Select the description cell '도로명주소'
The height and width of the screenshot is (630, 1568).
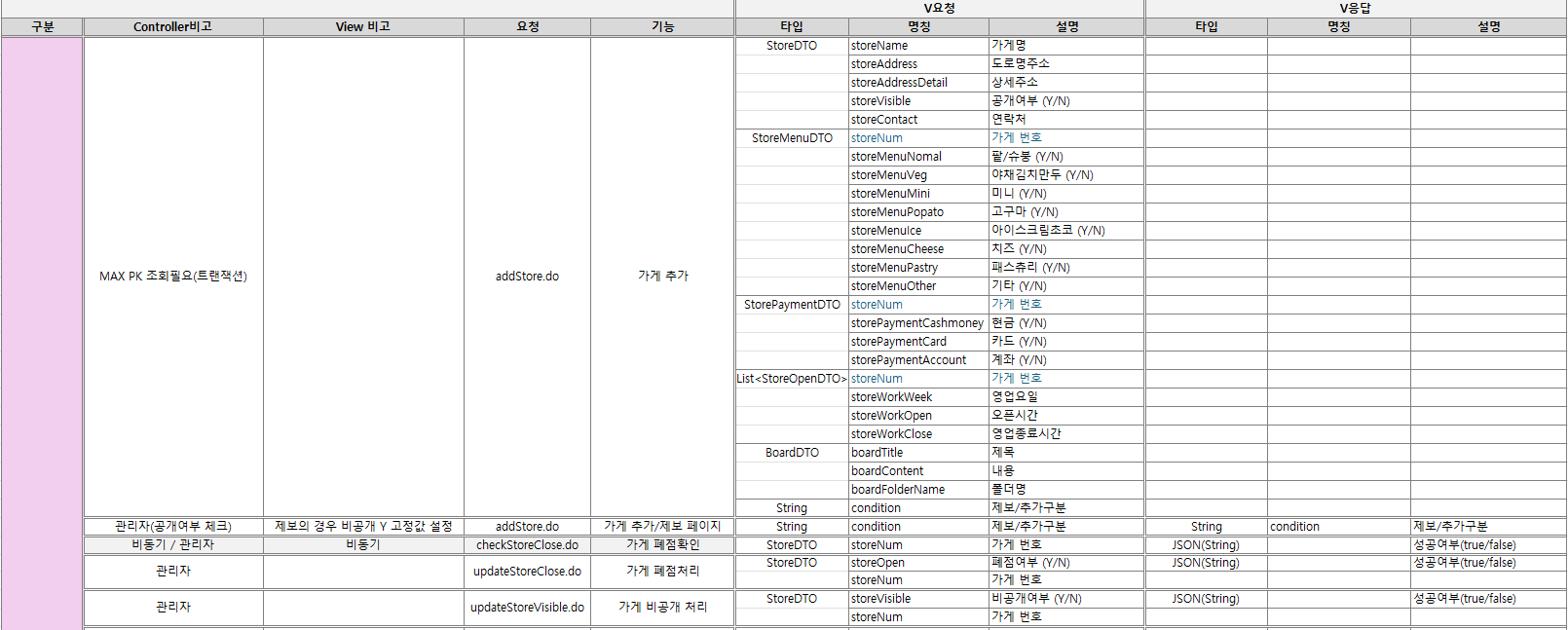pyautogui.click(x=1066, y=64)
